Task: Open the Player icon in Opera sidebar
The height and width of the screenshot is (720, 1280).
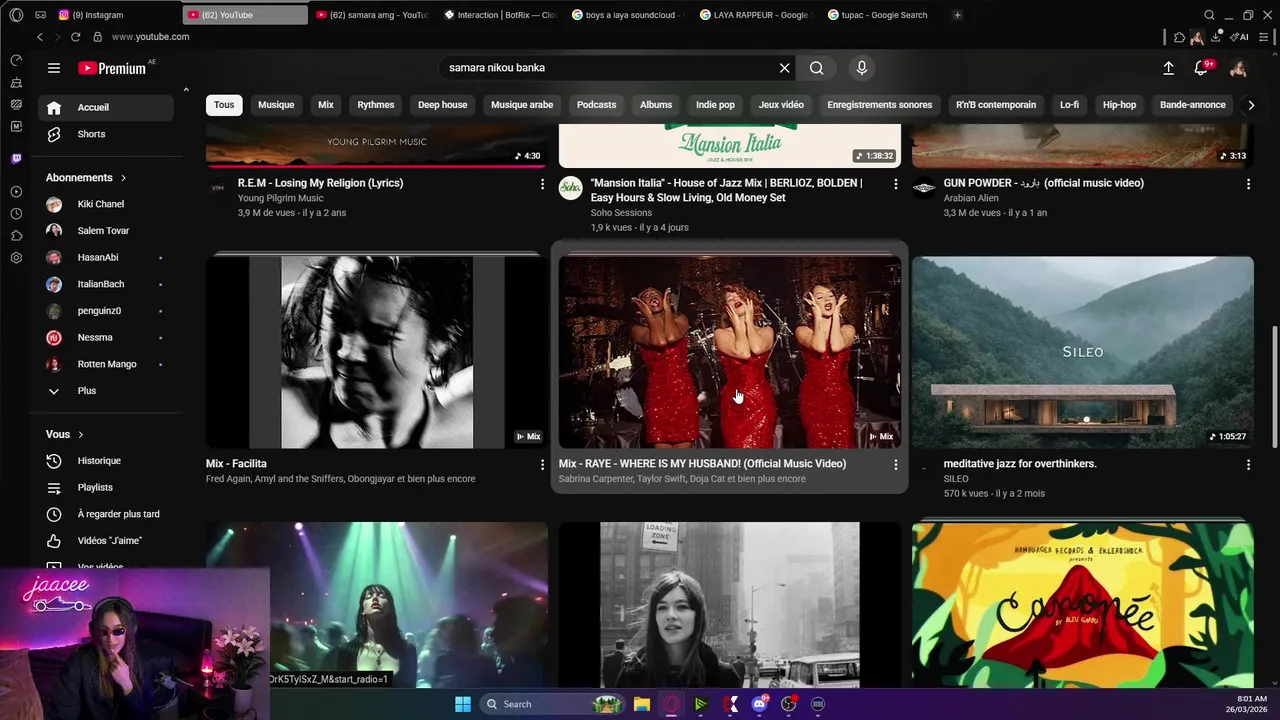Action: (x=16, y=191)
